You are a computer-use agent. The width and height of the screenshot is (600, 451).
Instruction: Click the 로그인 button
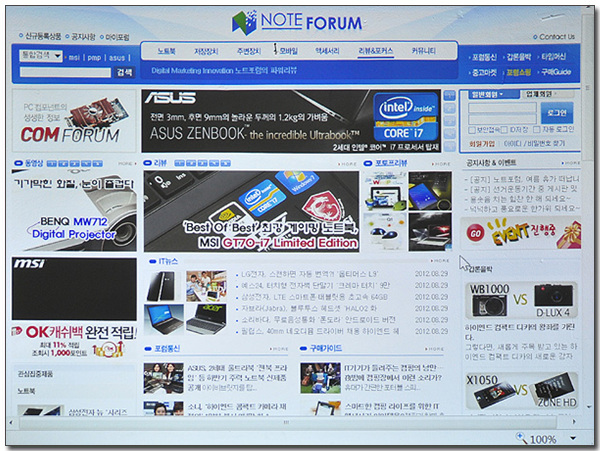(557, 113)
